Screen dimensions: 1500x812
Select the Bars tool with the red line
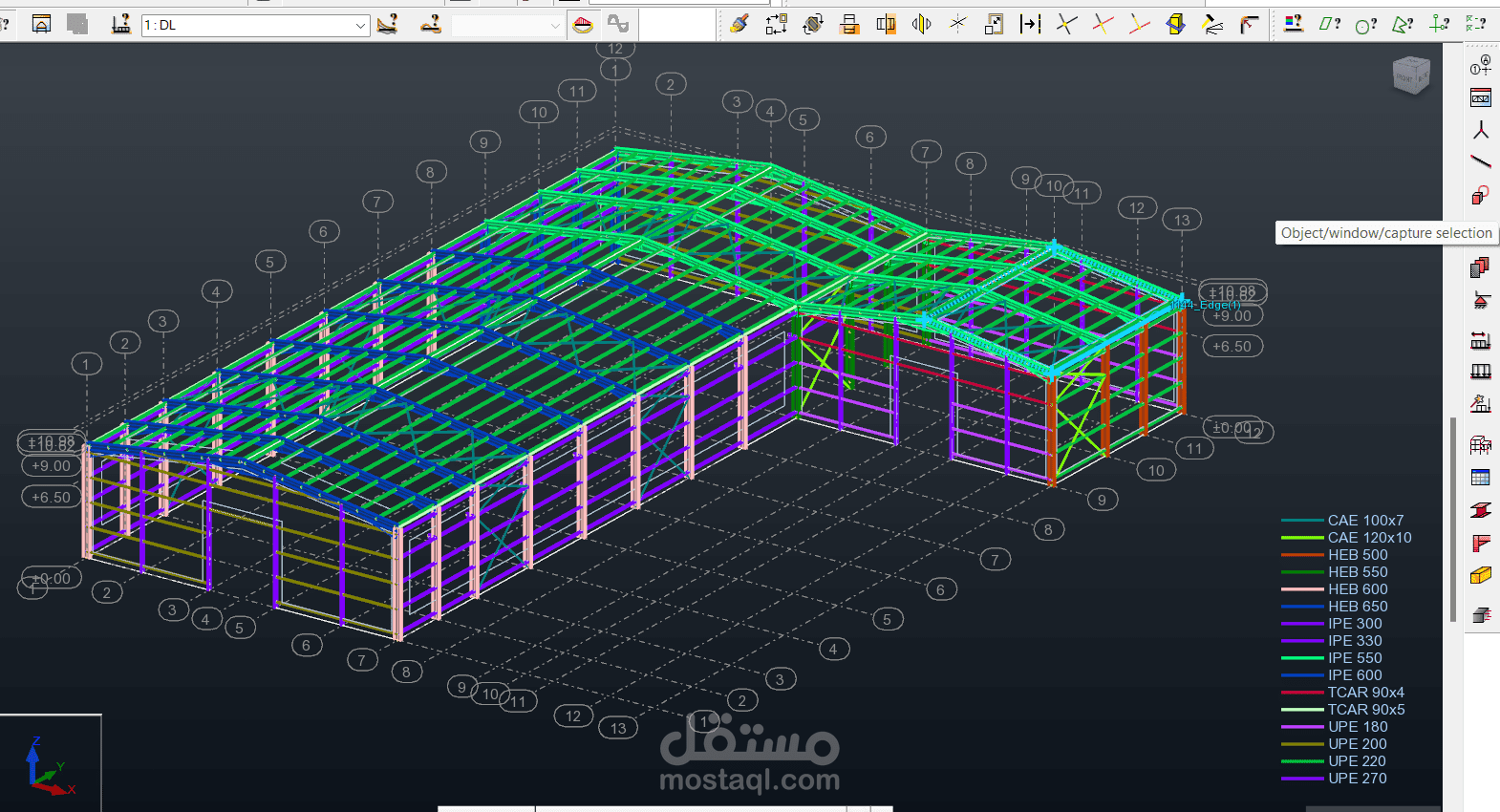pos(1481,162)
